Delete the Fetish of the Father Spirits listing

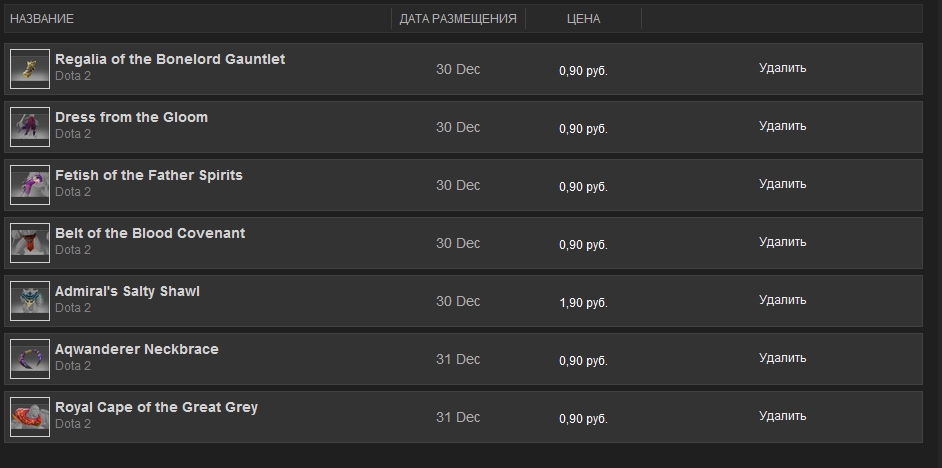782,184
